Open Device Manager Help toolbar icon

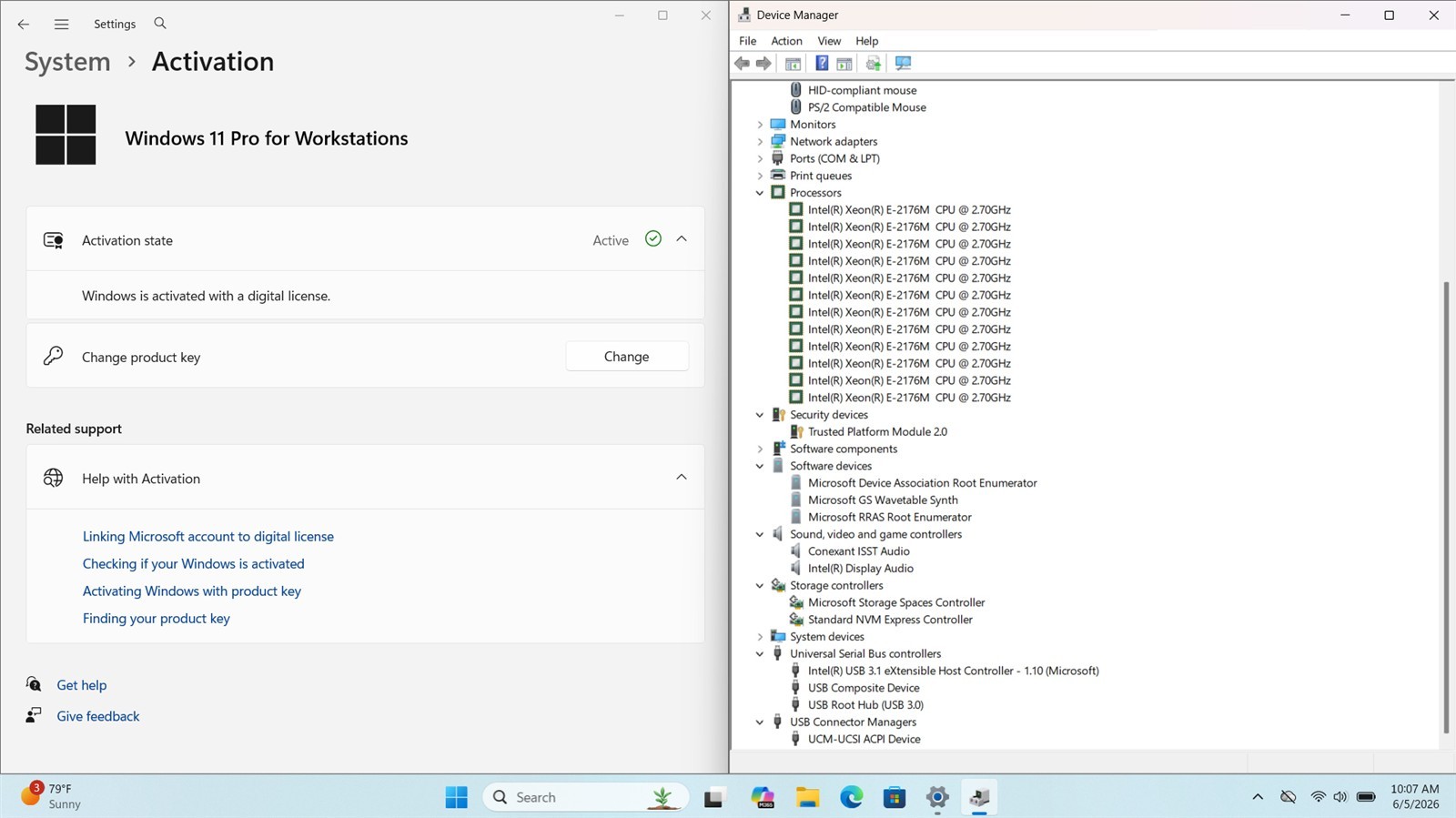(822, 63)
